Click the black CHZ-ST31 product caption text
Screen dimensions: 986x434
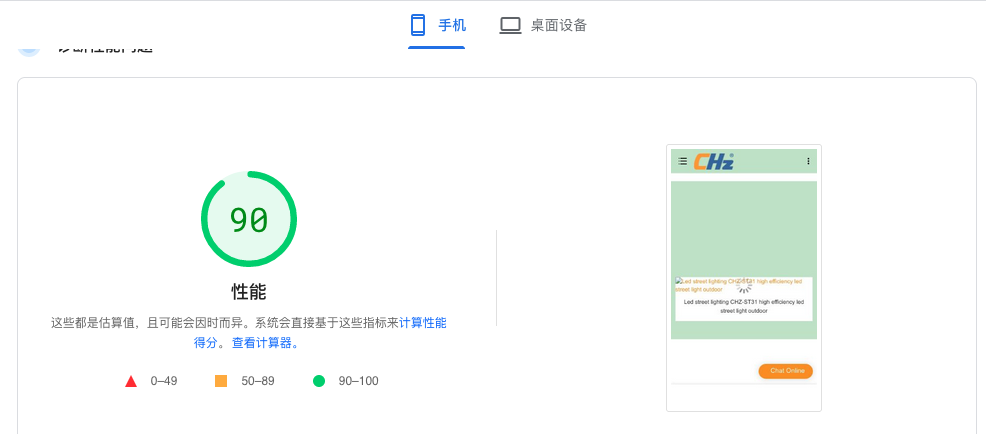(x=743, y=306)
